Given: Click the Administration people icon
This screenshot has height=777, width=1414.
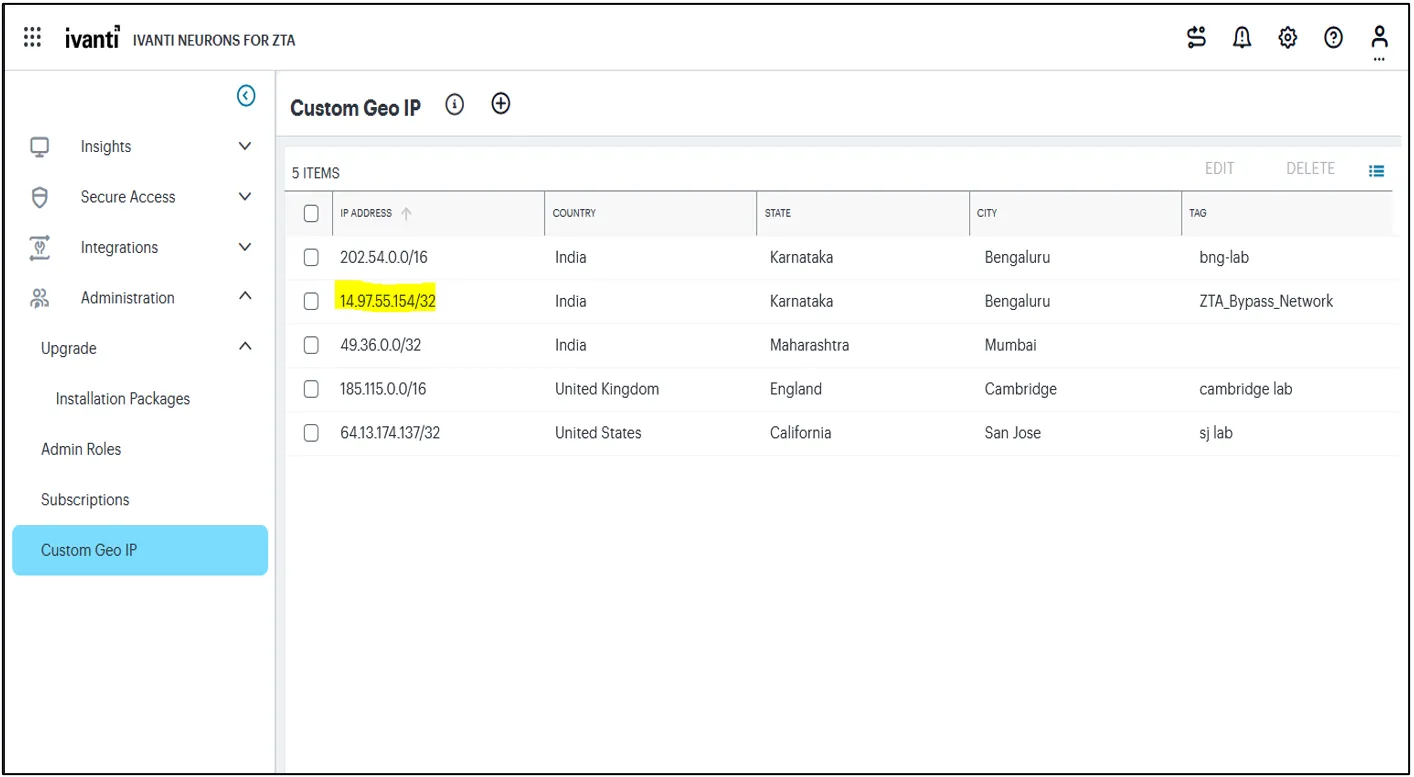Looking at the screenshot, I should (x=40, y=298).
